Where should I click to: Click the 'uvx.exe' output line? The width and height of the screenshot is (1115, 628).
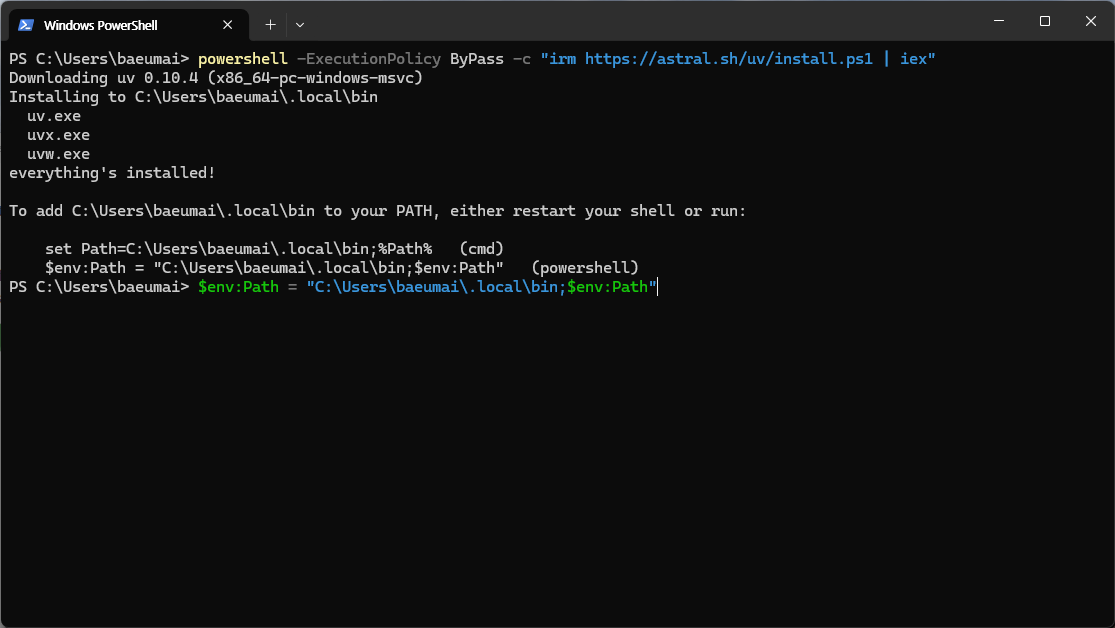click(x=58, y=135)
